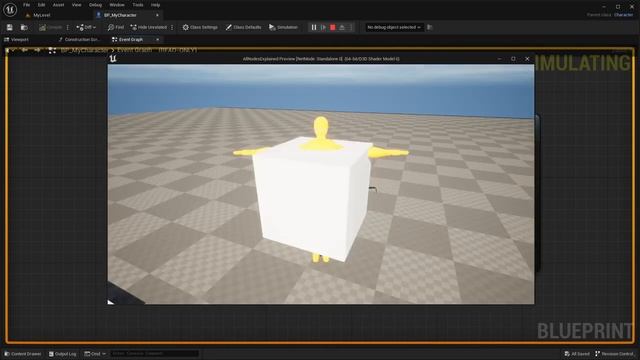Open the debug object selector dropdown
The width and height of the screenshot is (640, 360).
tap(394, 27)
